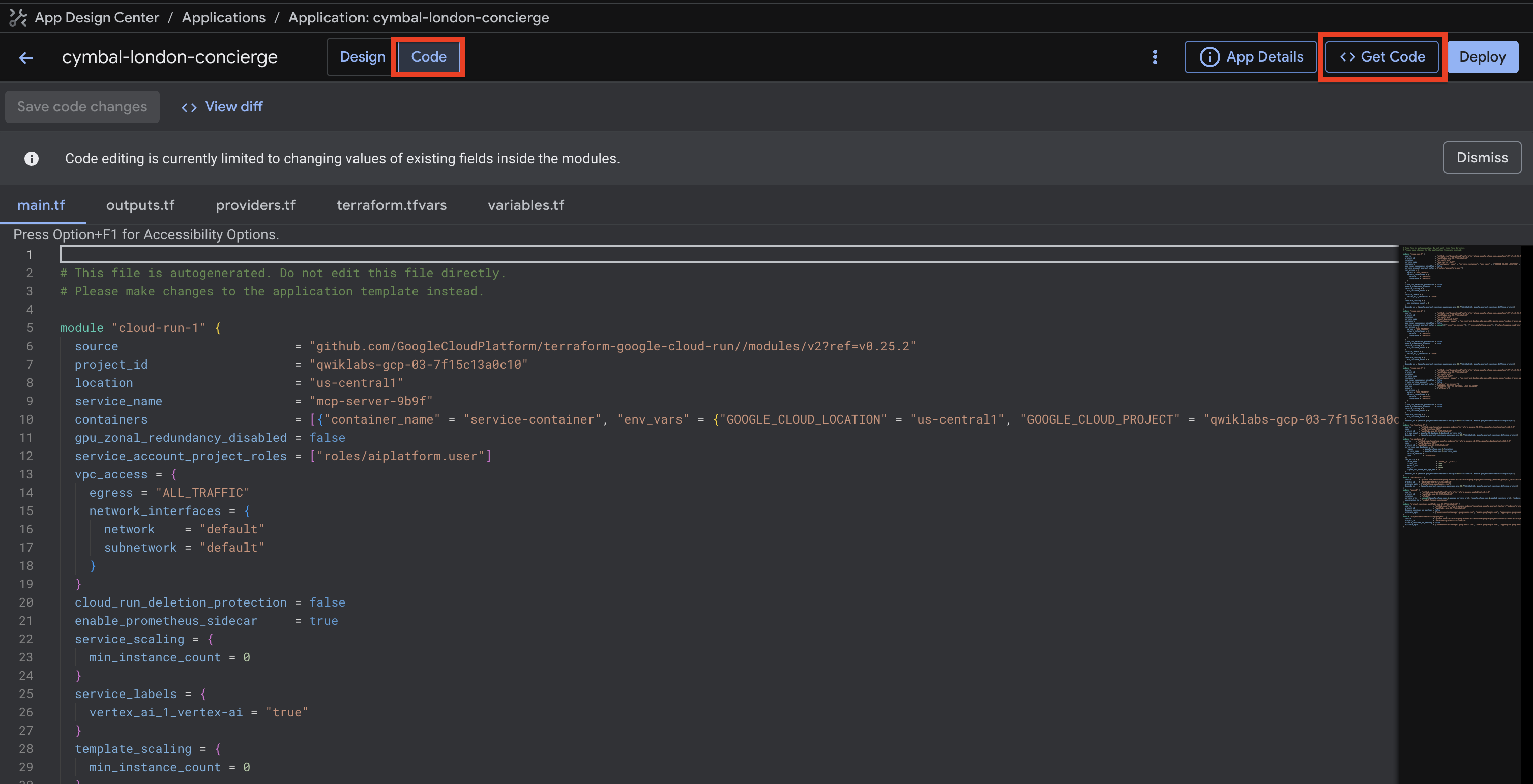The width and height of the screenshot is (1533, 784).
Task: Click the egress value "ALL_TRAFFIC"
Action: coord(203,493)
